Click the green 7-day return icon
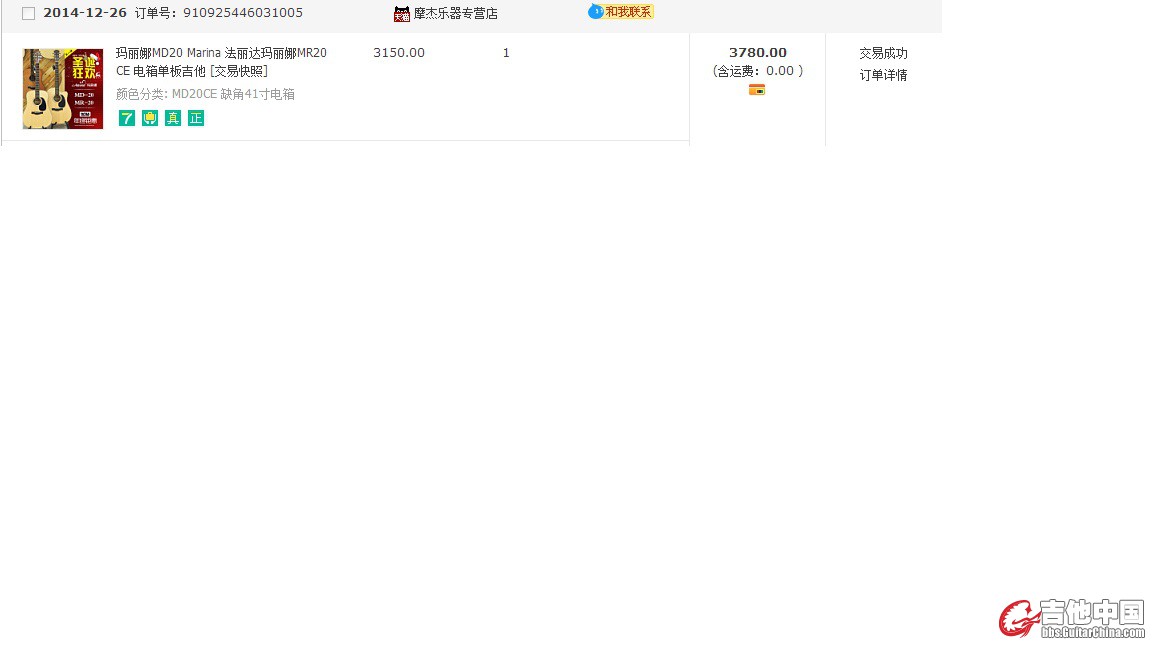The image size is (1152, 648). tap(127, 118)
